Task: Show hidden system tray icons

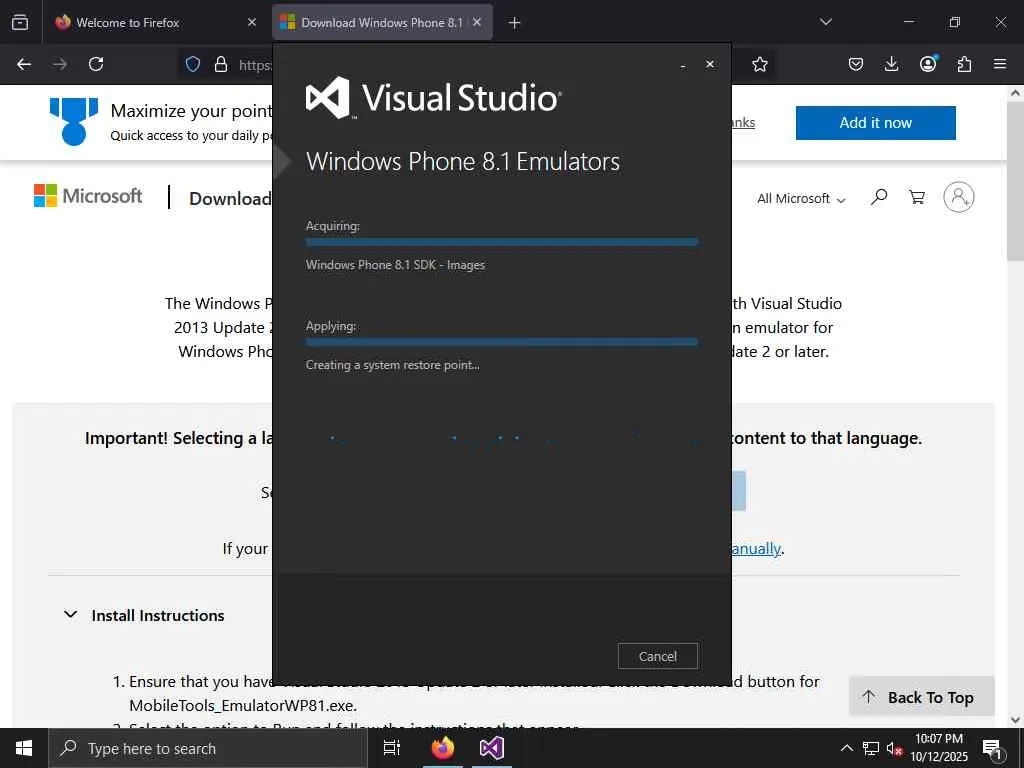Action: pos(846,748)
